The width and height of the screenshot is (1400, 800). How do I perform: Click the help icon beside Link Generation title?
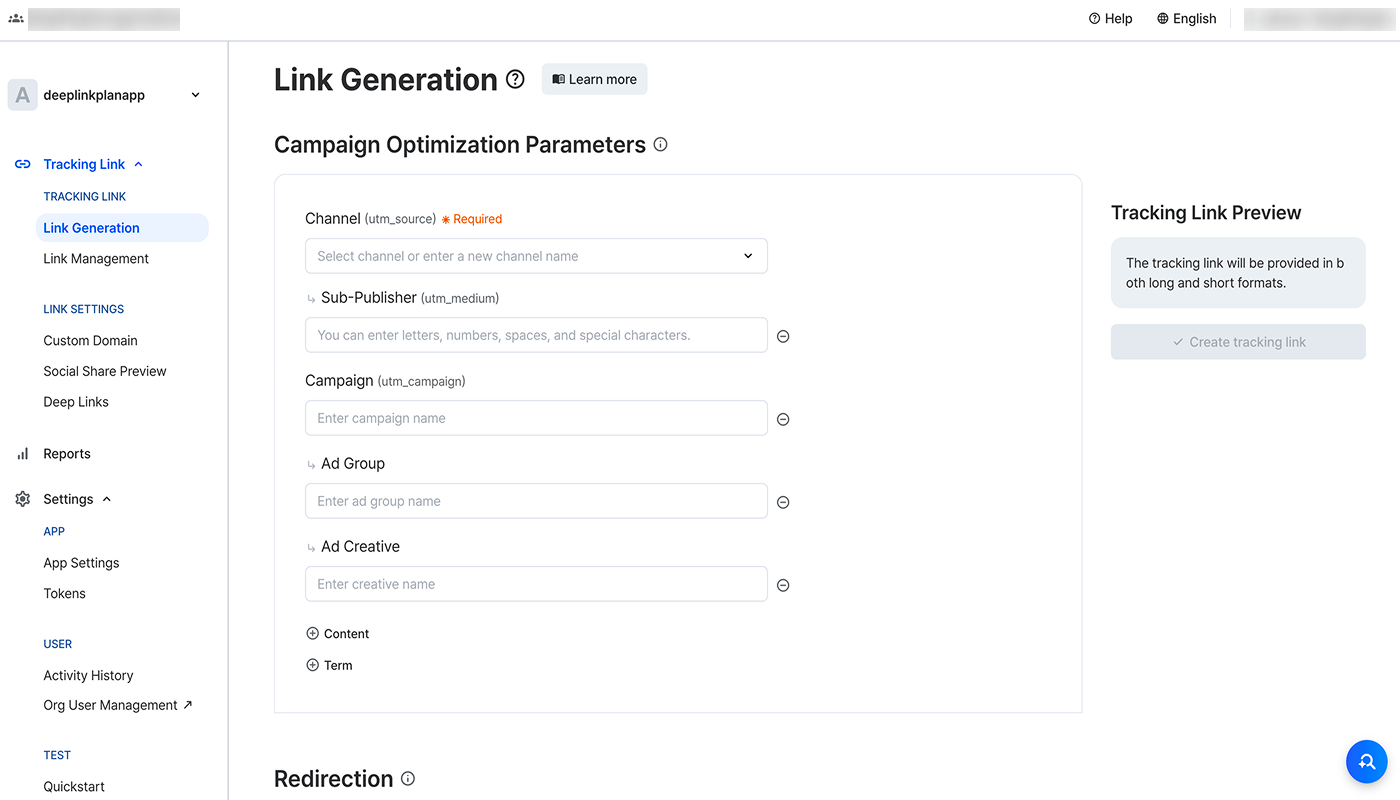coord(515,79)
